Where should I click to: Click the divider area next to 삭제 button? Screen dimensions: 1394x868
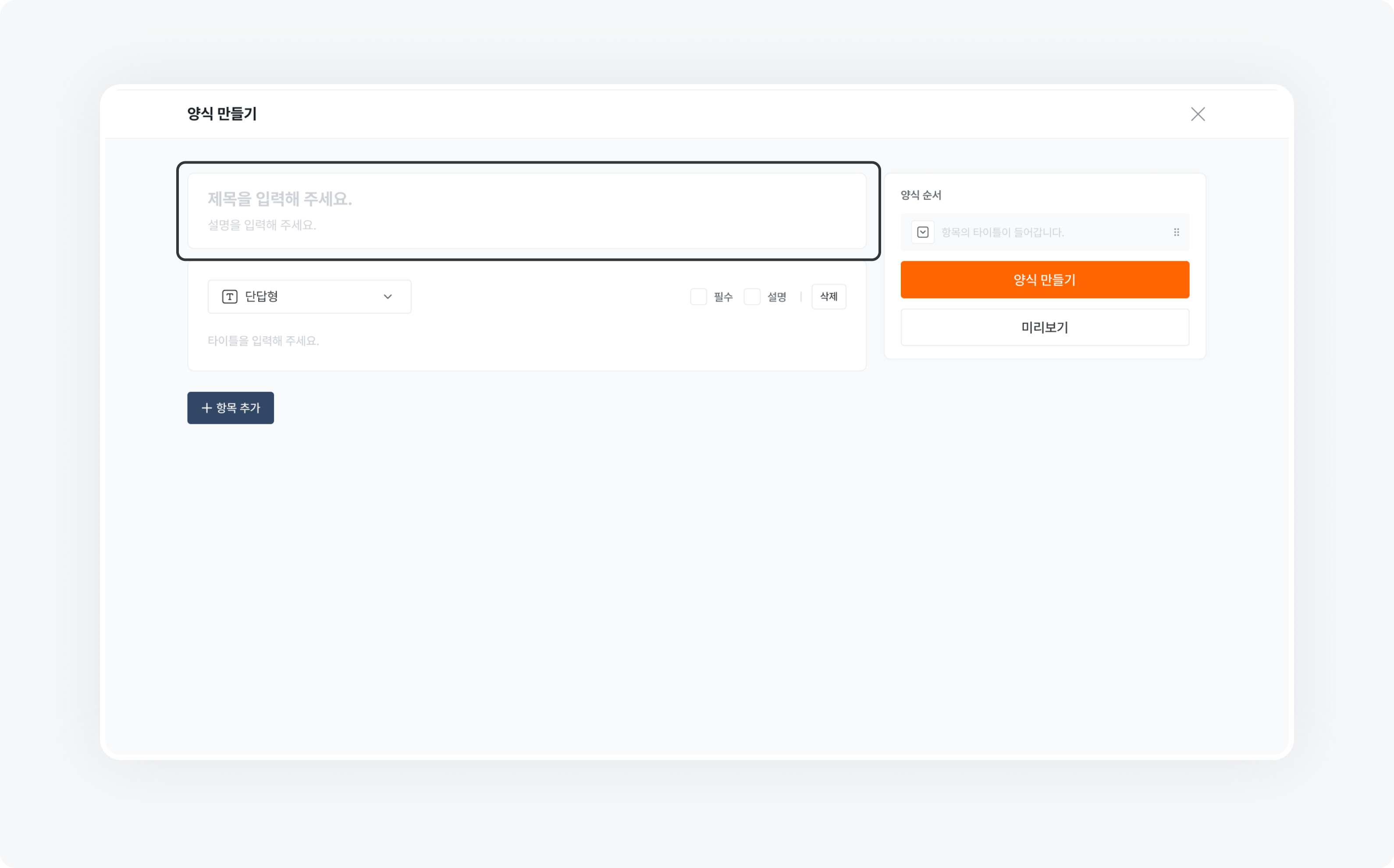click(802, 296)
